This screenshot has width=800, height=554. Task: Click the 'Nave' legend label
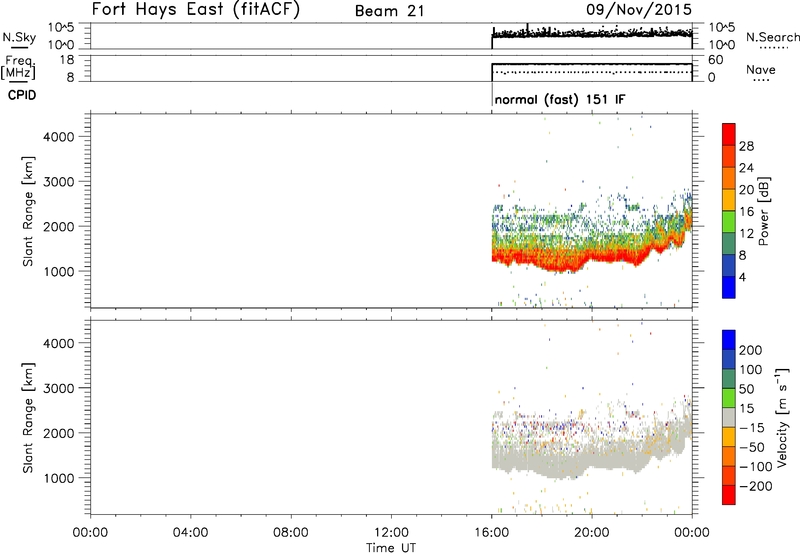click(x=761, y=69)
